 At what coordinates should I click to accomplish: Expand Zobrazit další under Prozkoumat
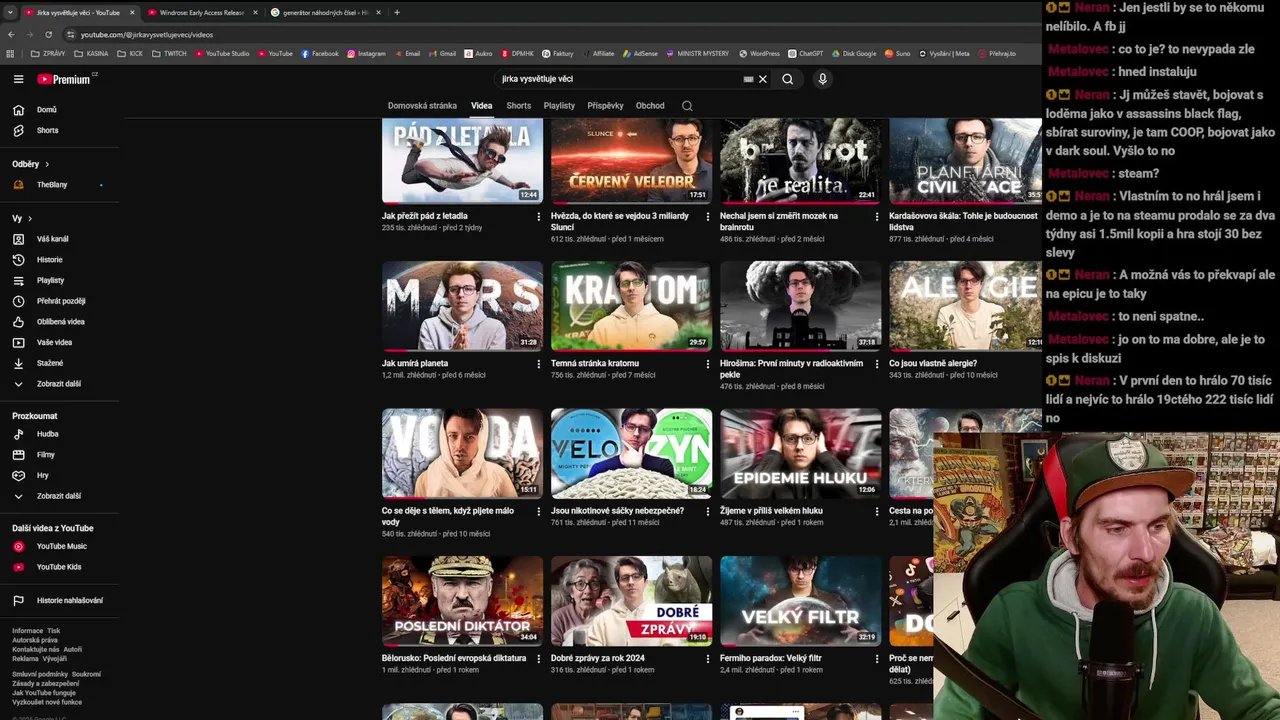[58, 495]
